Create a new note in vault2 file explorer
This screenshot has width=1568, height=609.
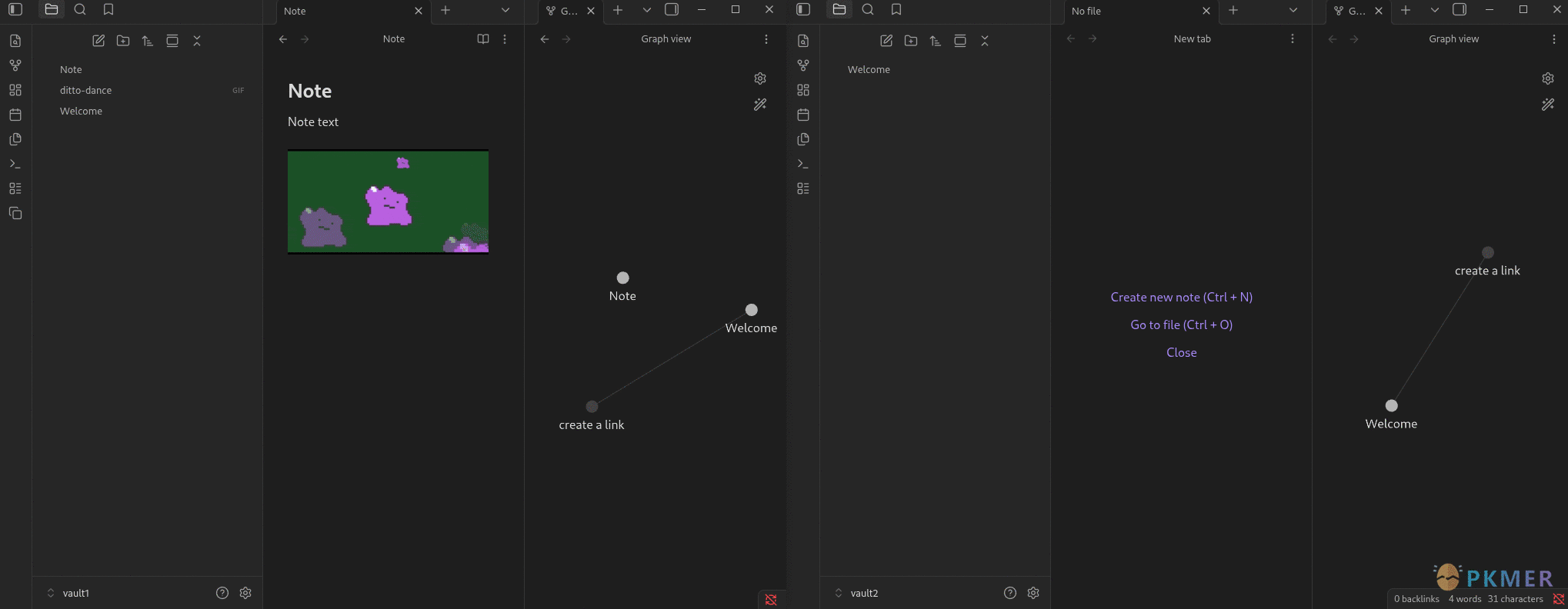coord(886,41)
